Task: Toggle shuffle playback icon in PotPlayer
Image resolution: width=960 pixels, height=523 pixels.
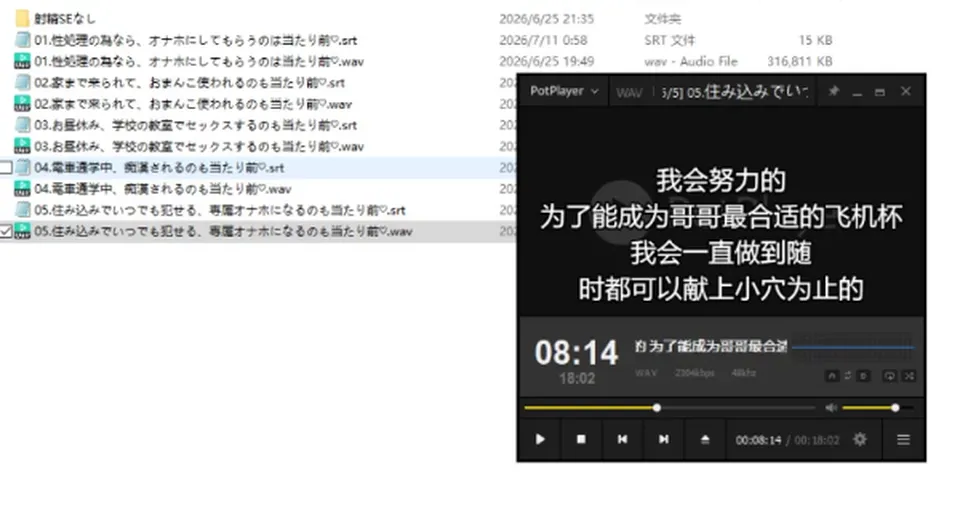Action: [x=909, y=375]
